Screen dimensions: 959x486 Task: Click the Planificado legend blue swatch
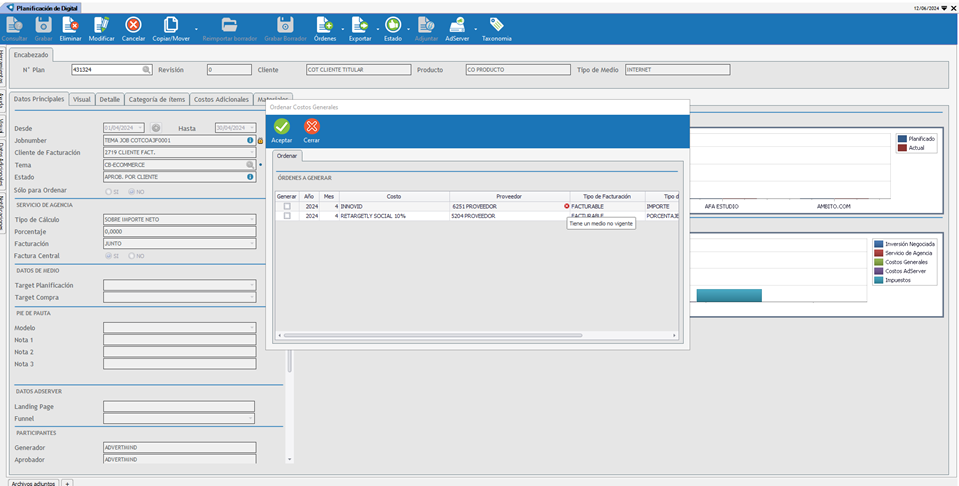[902, 139]
